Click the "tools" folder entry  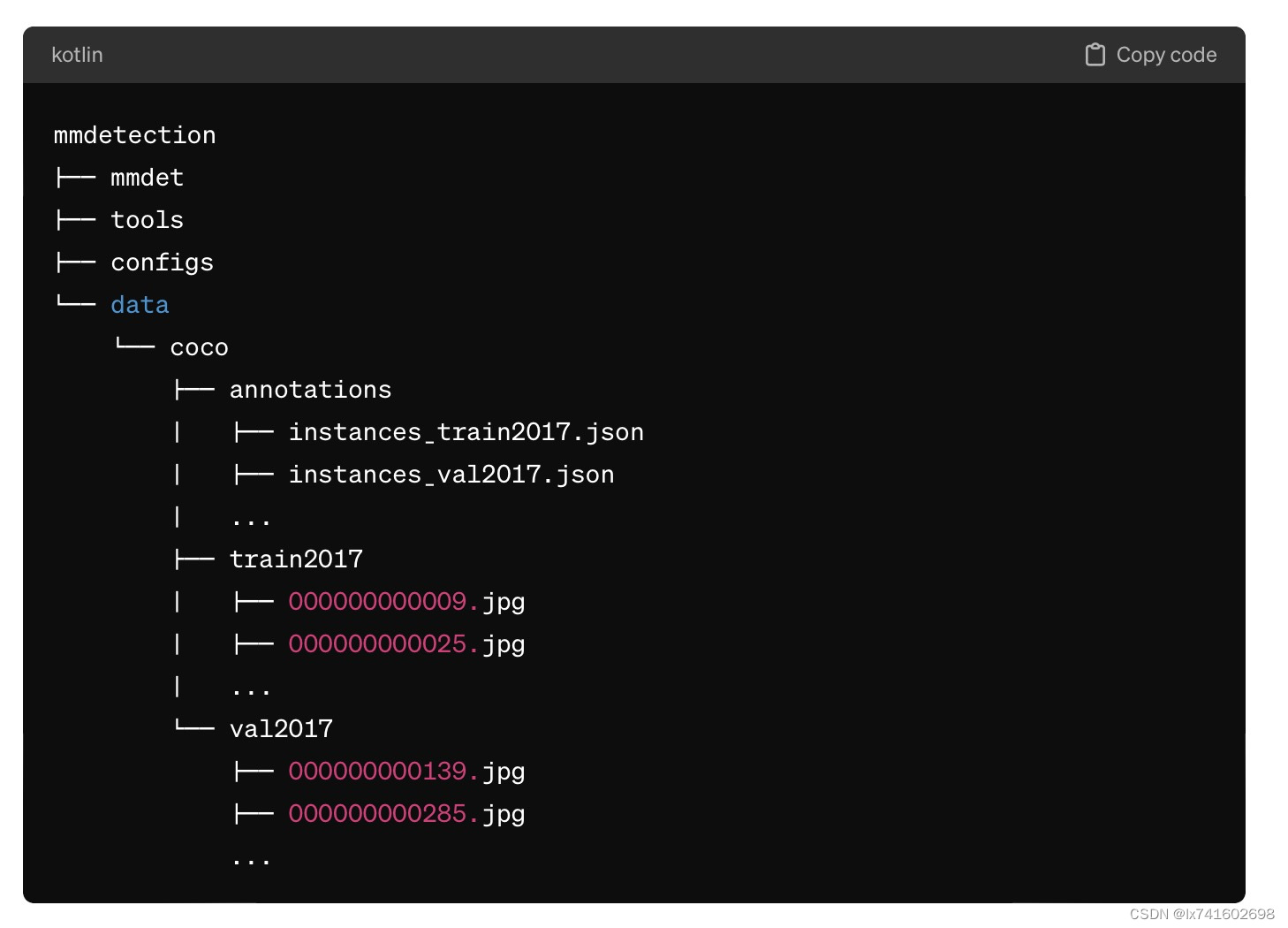coord(148,220)
